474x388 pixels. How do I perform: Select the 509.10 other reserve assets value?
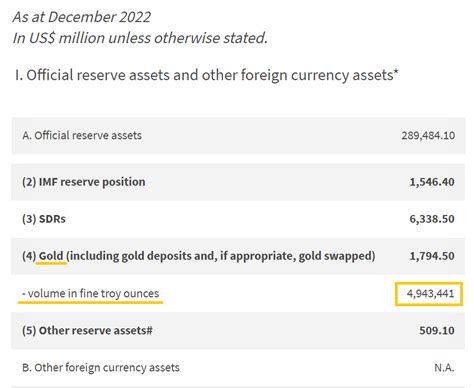point(437,330)
